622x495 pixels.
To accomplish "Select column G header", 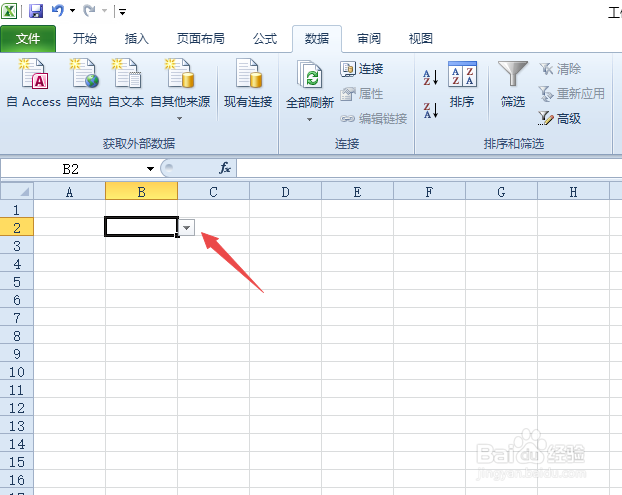I will [501, 192].
